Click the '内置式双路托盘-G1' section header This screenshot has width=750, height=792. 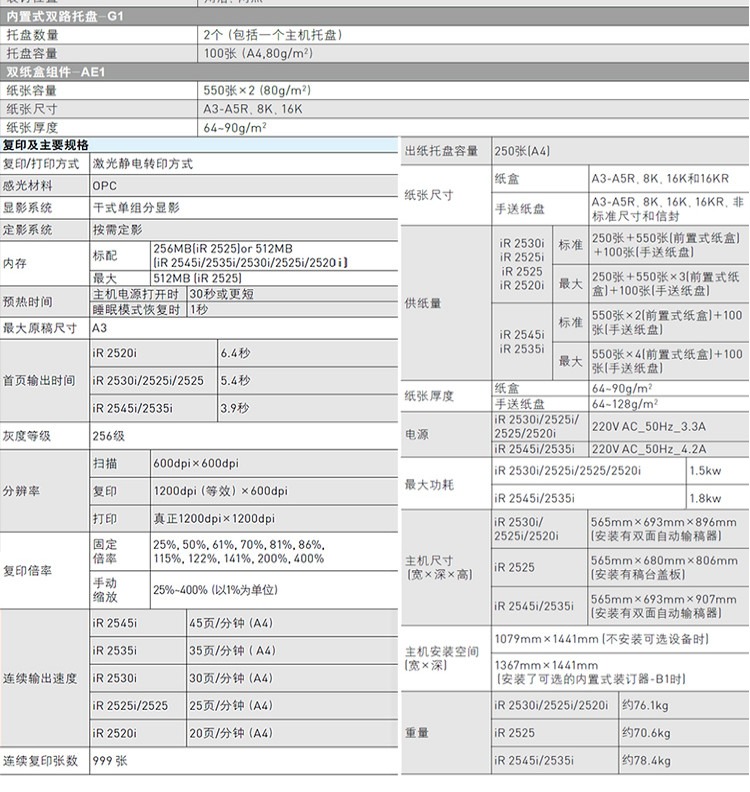(x=374, y=16)
